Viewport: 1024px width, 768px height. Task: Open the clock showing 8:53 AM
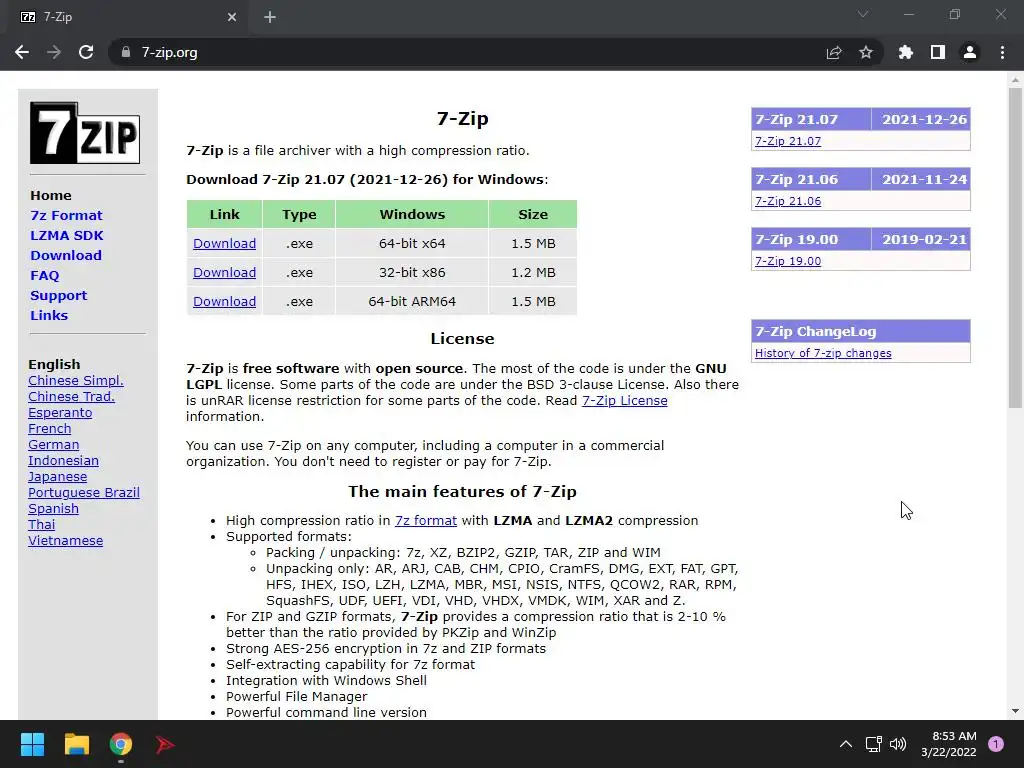(x=949, y=744)
